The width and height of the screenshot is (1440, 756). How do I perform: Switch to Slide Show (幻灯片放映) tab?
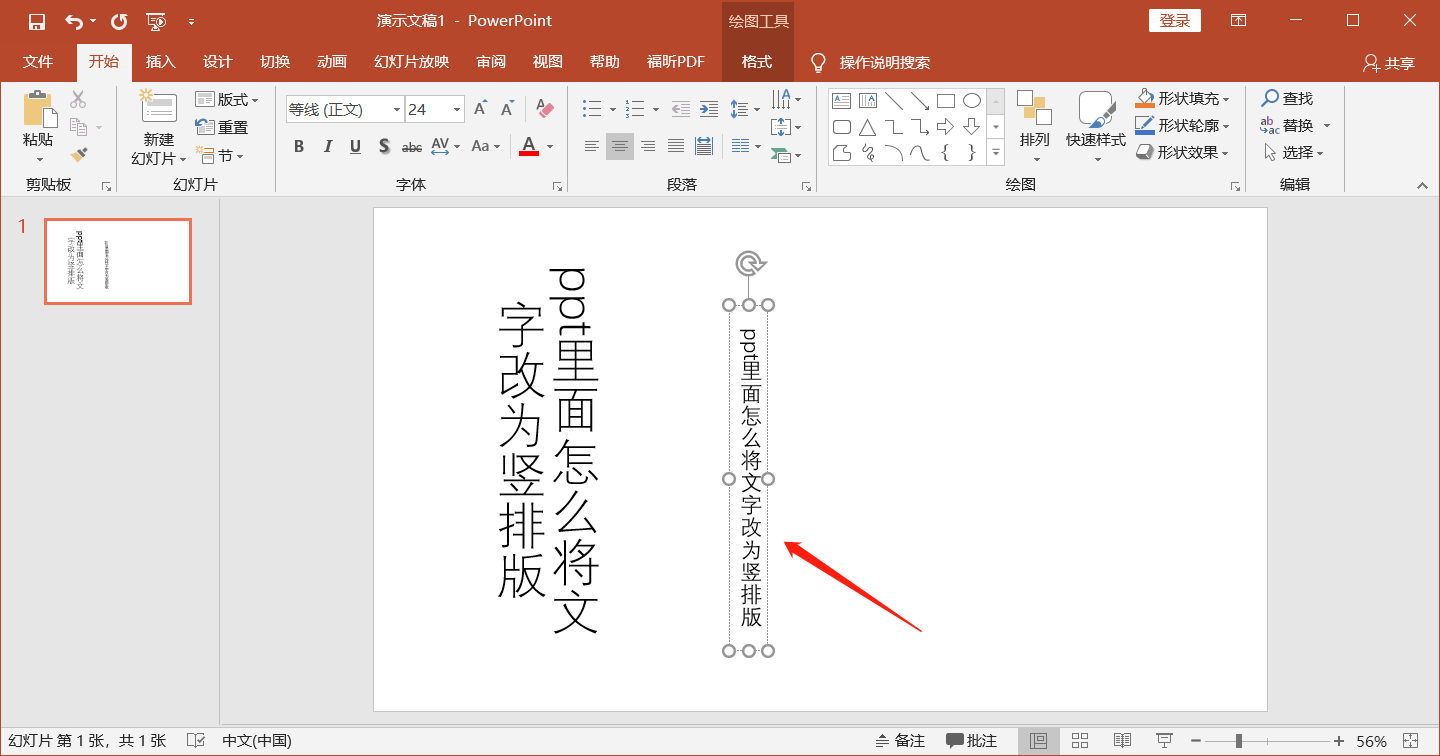(412, 62)
